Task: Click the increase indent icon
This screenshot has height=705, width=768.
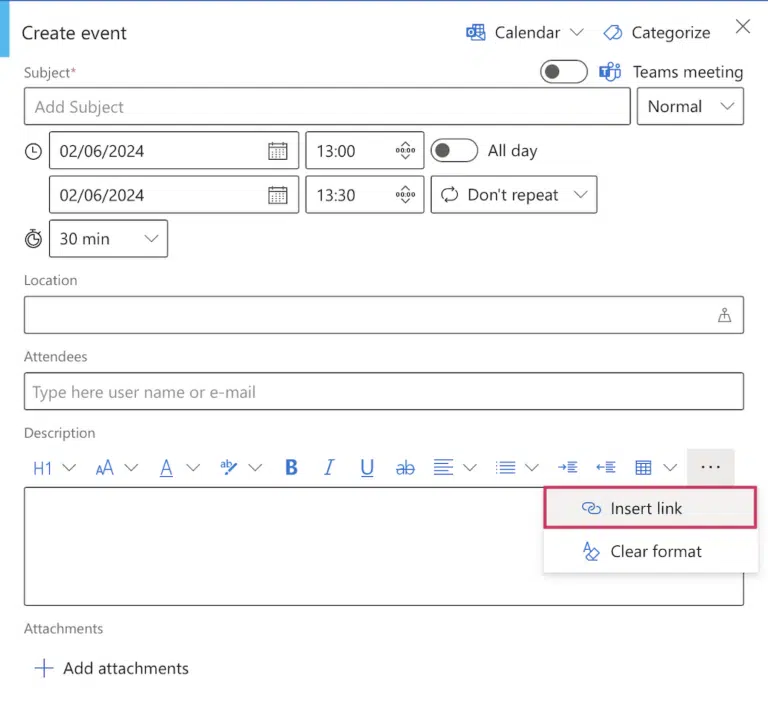Action: (567, 467)
